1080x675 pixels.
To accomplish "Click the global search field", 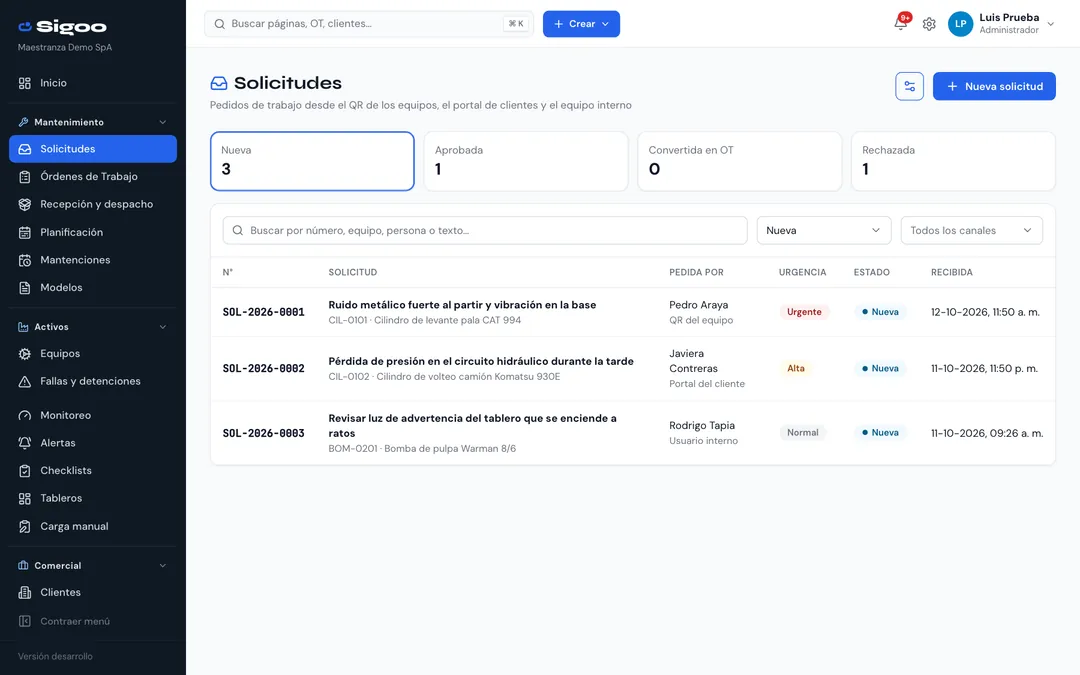I will tap(368, 24).
